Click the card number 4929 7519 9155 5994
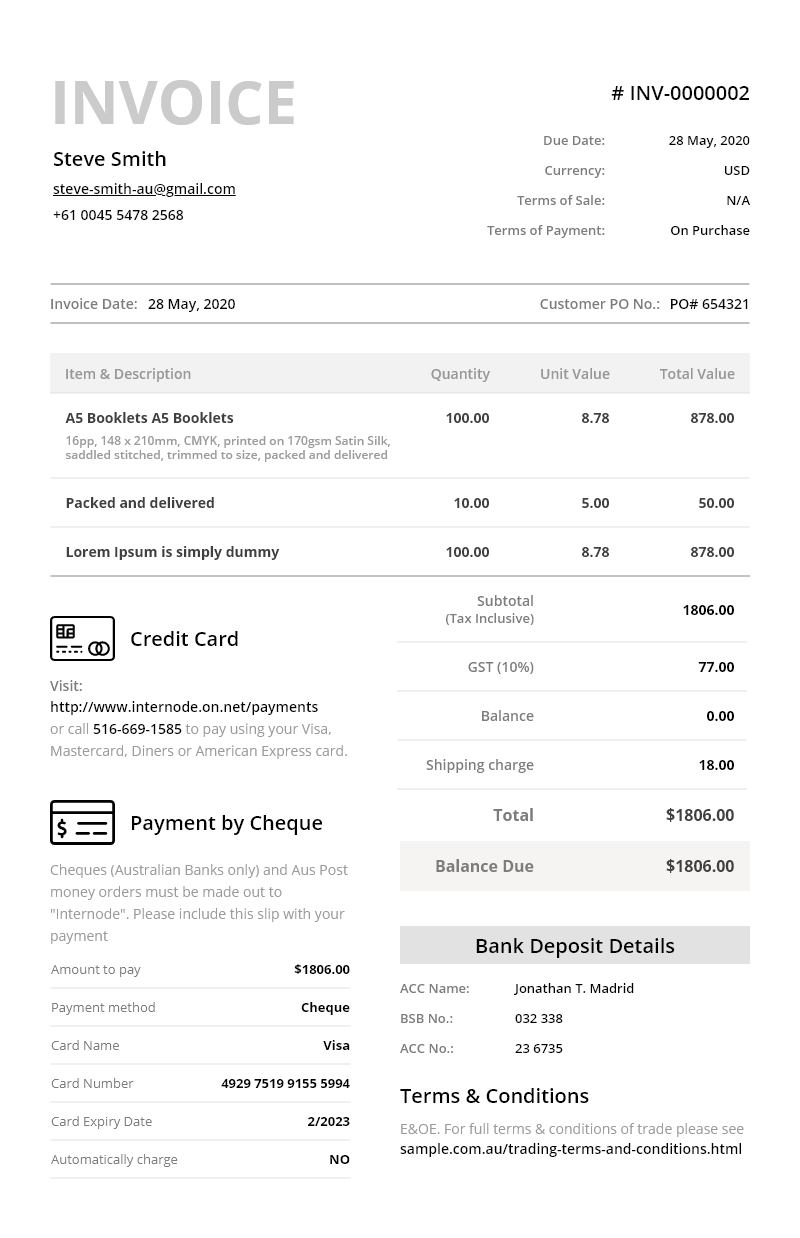Image resolution: width=800 pixels, height=1238 pixels. [285, 1083]
